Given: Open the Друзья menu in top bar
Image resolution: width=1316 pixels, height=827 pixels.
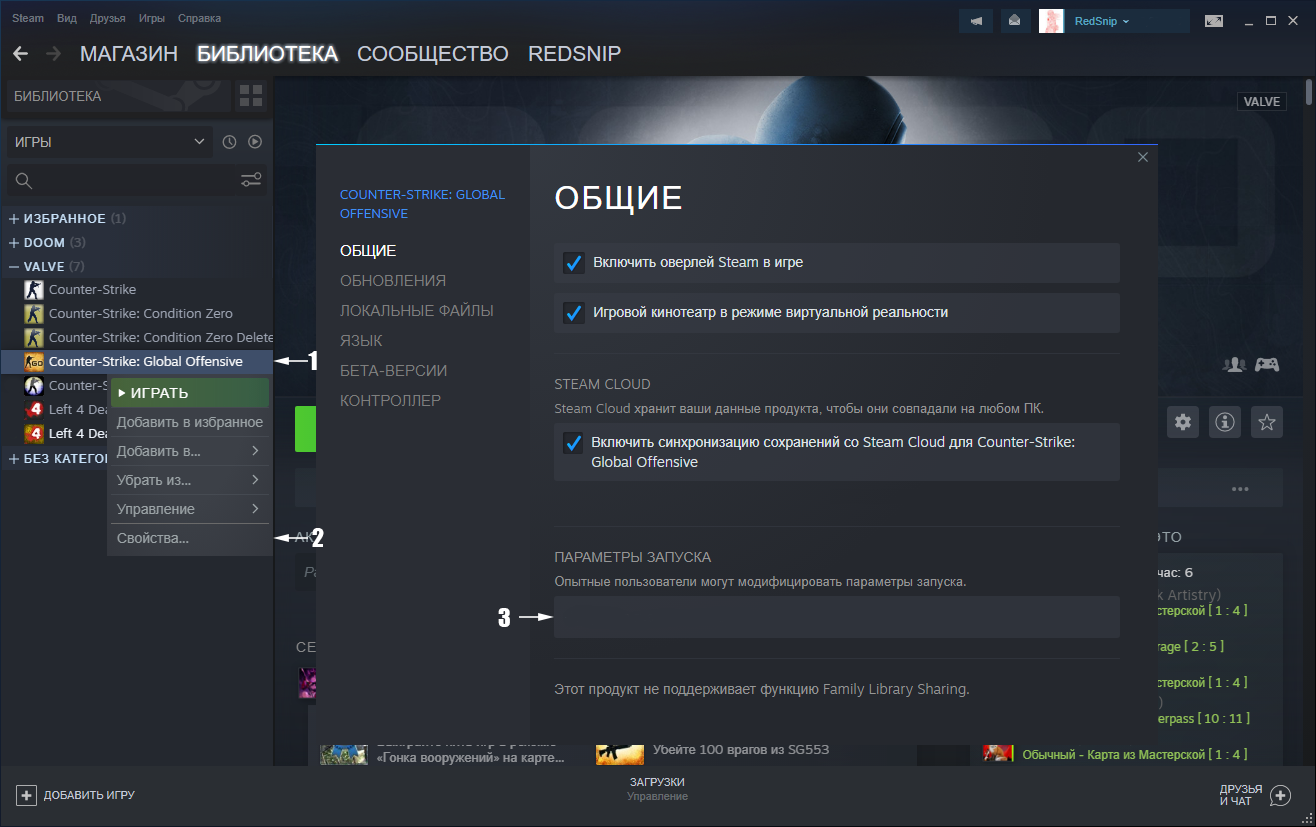Looking at the screenshot, I should (108, 19).
